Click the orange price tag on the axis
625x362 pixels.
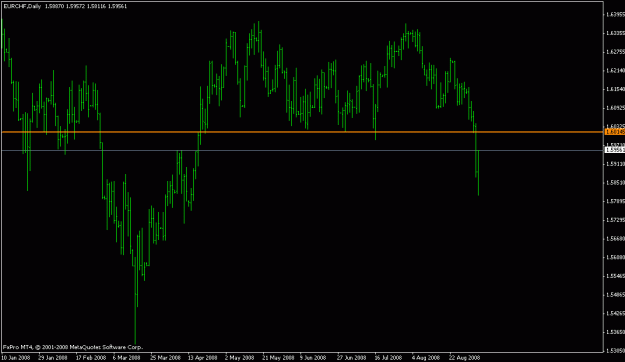pos(615,132)
